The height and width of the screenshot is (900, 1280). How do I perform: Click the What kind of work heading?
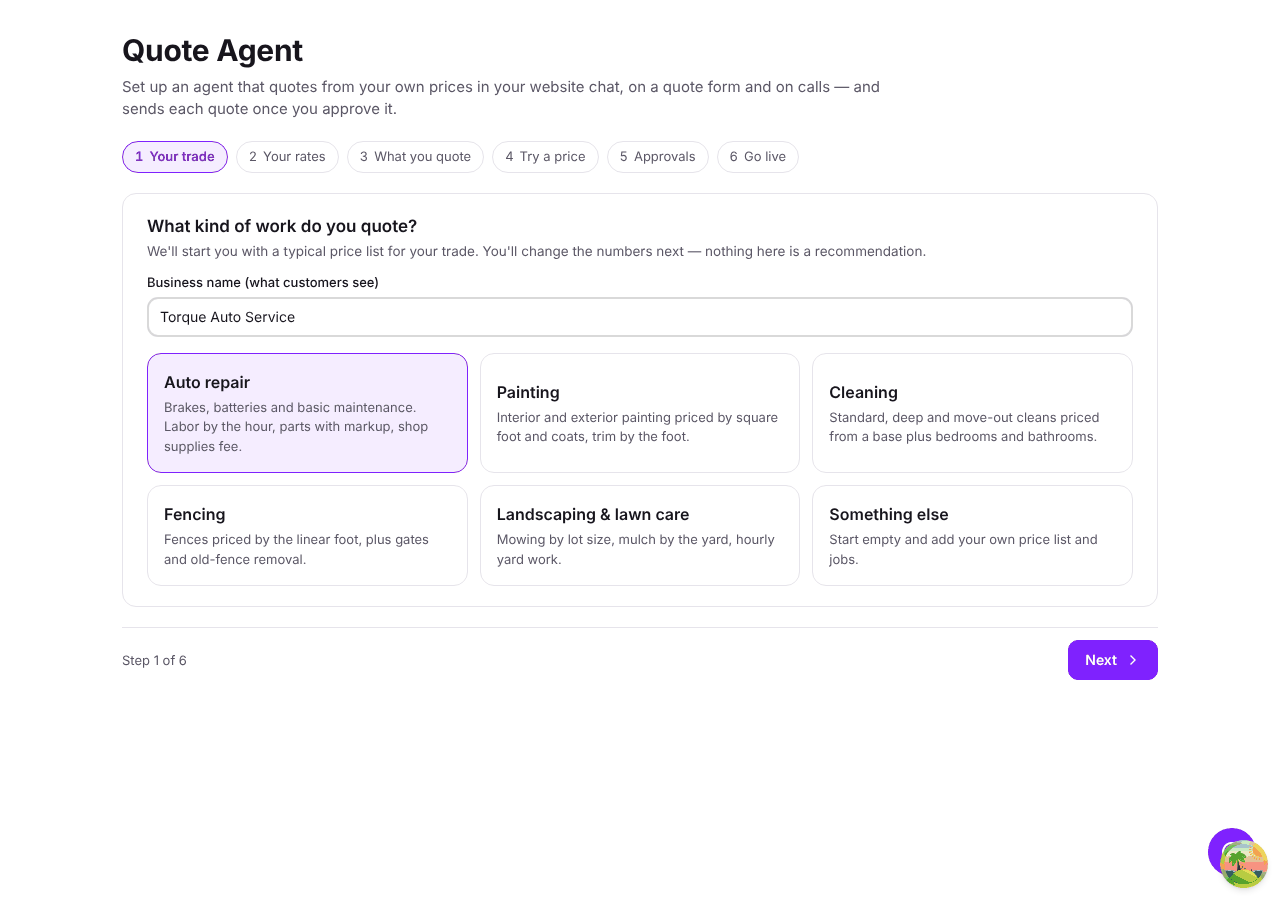pos(282,226)
